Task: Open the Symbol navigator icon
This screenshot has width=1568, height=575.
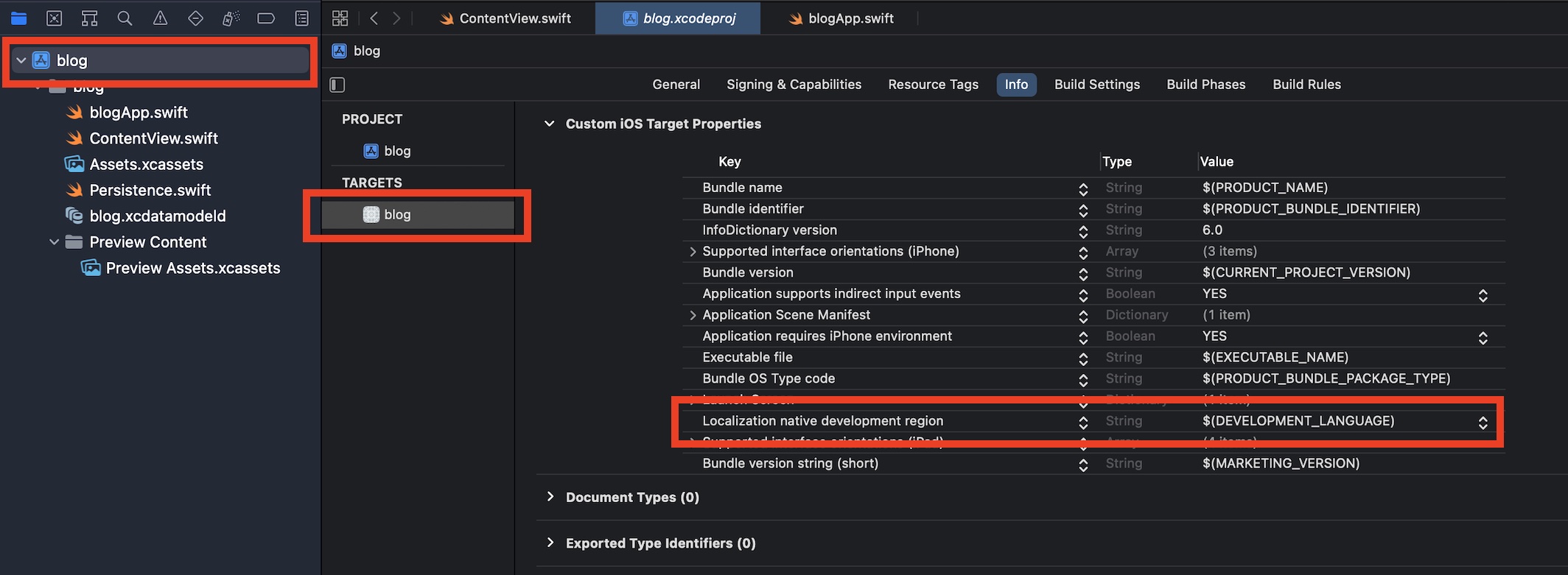Action: click(x=89, y=18)
